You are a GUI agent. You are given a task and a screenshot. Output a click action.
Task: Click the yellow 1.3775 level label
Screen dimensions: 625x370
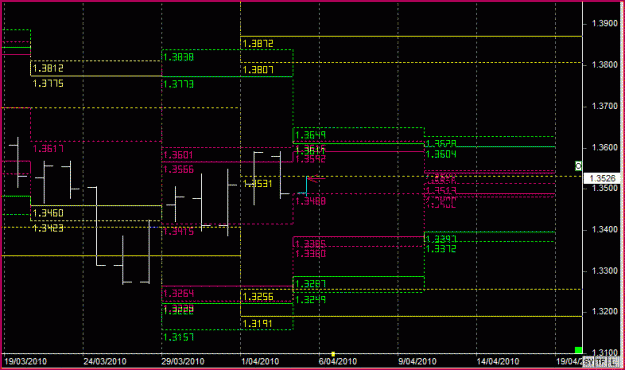pyautogui.click(x=48, y=83)
